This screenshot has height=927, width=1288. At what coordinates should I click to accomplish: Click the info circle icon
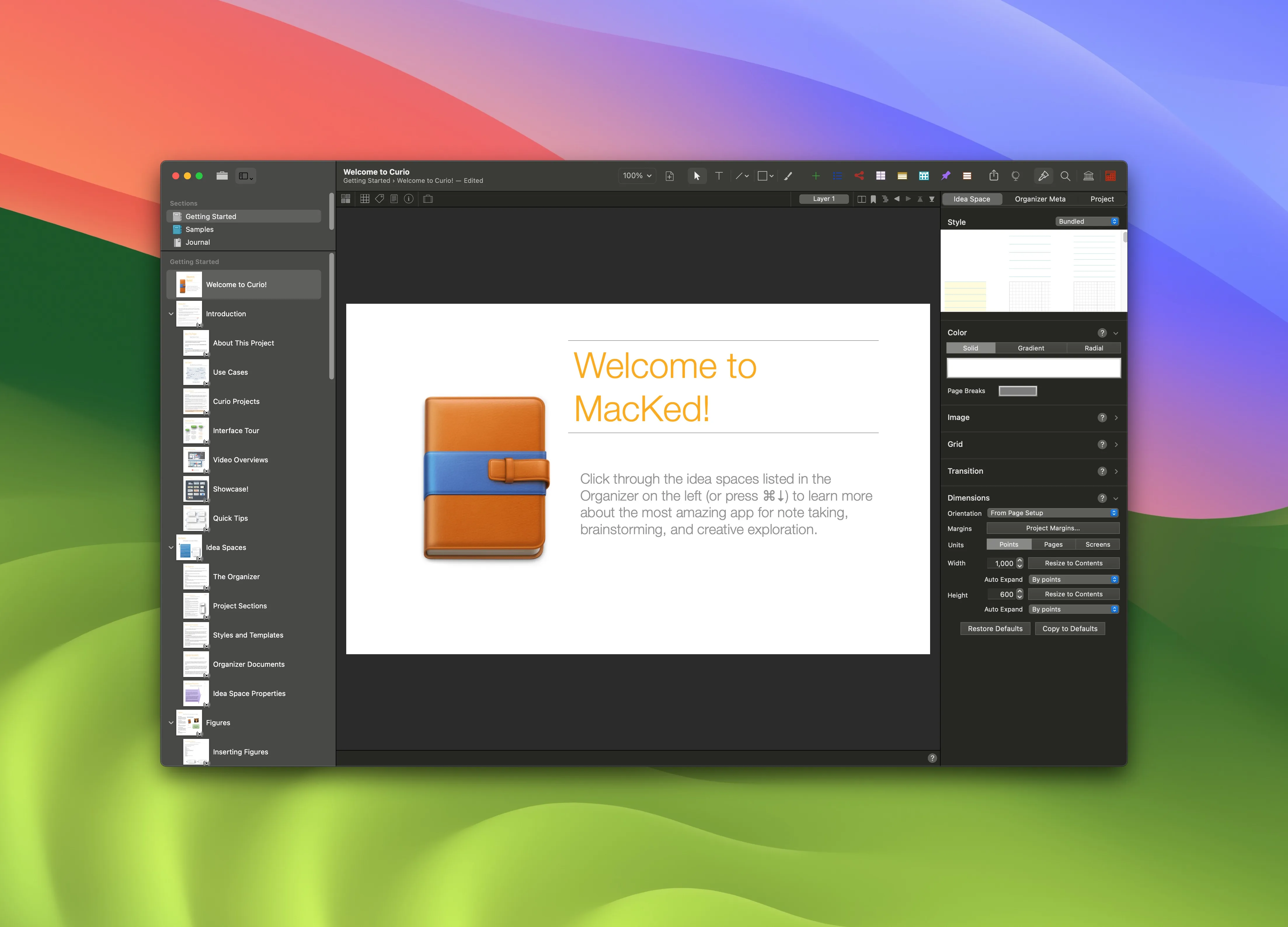click(x=408, y=199)
